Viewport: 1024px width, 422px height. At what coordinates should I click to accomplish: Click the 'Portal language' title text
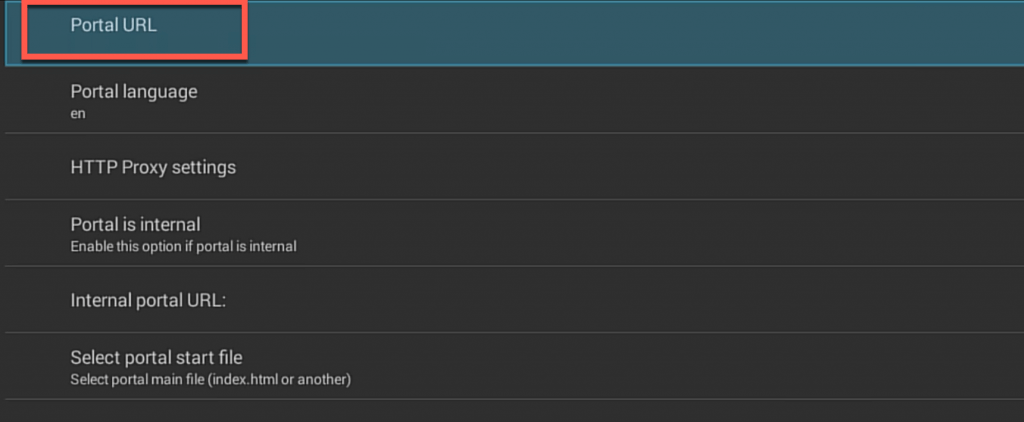[134, 91]
